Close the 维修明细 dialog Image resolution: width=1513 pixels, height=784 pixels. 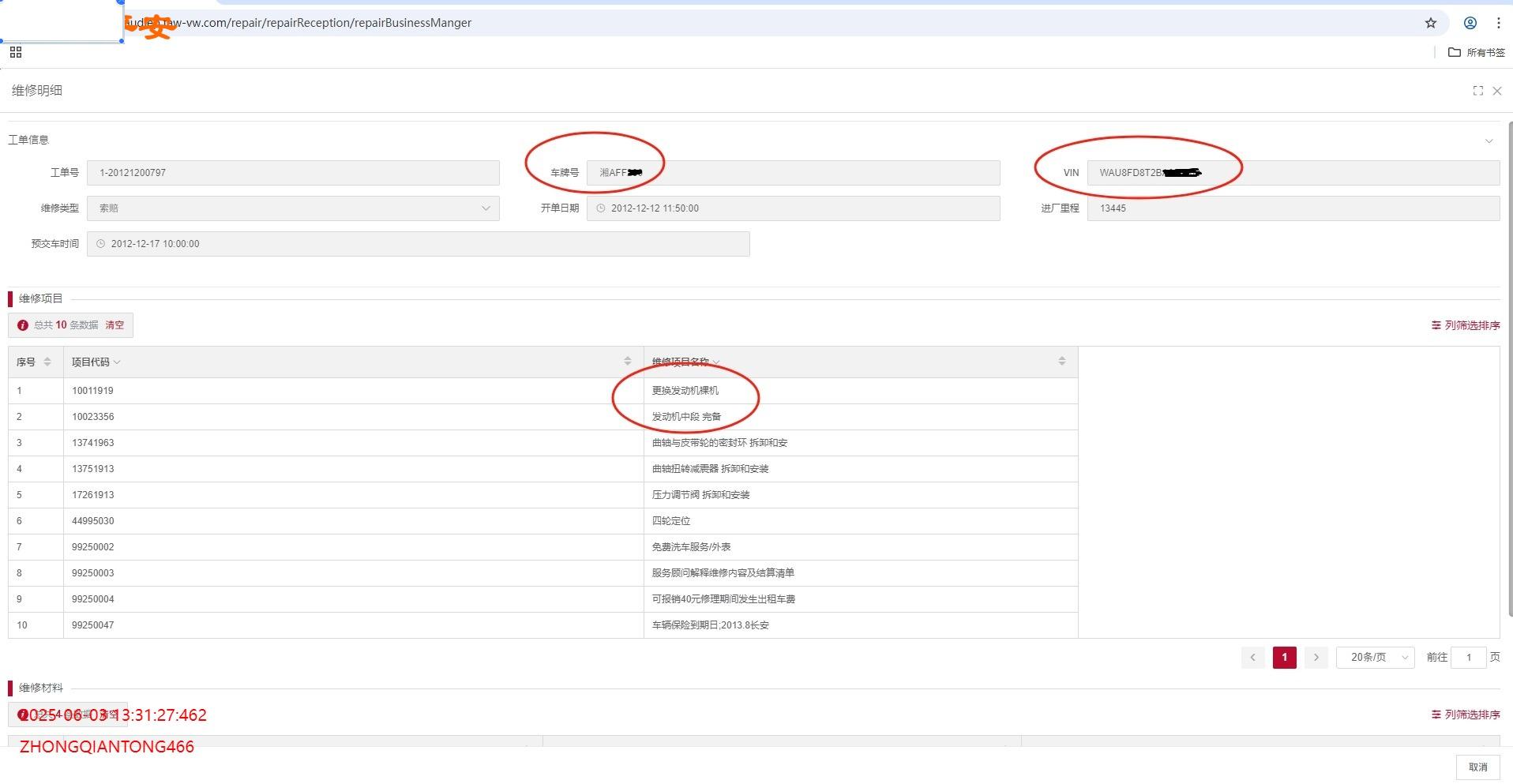click(1496, 91)
